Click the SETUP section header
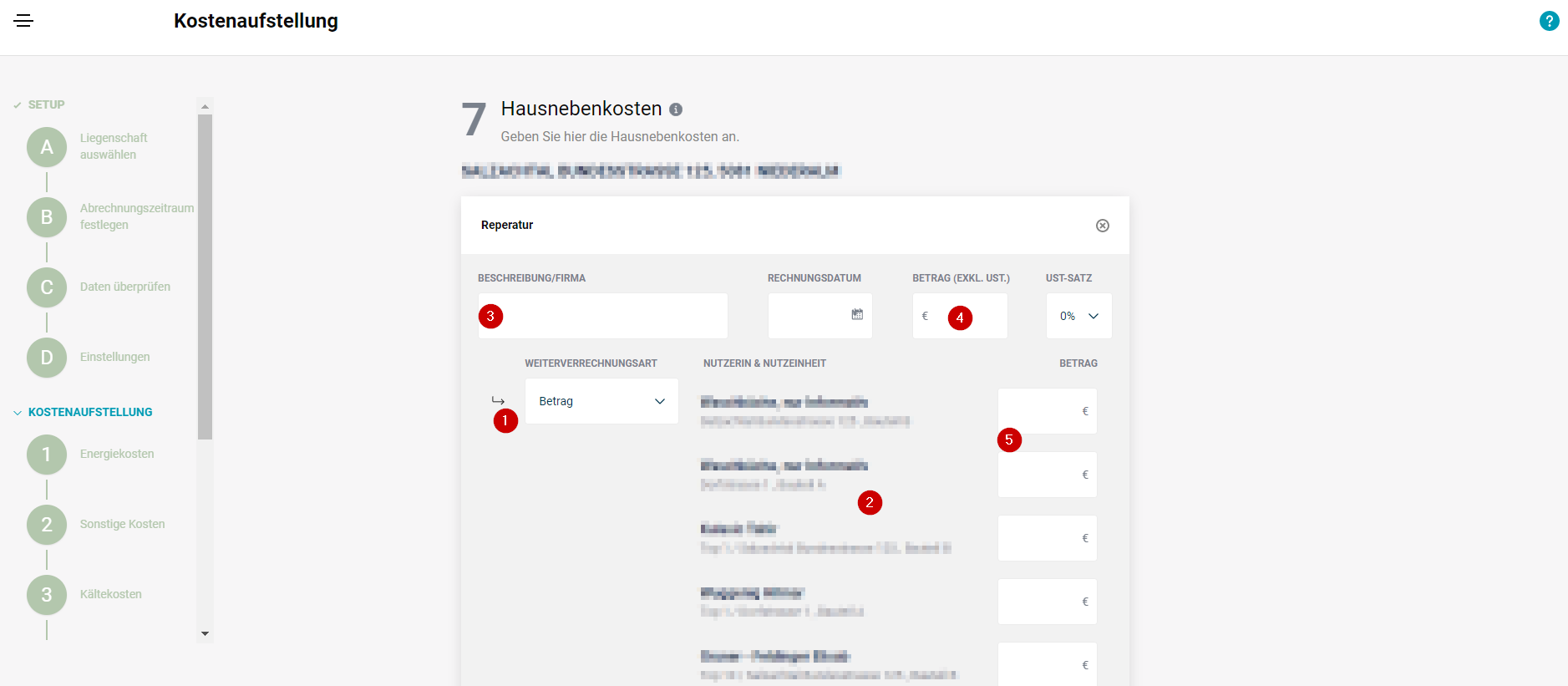1568x686 pixels. coord(46,104)
